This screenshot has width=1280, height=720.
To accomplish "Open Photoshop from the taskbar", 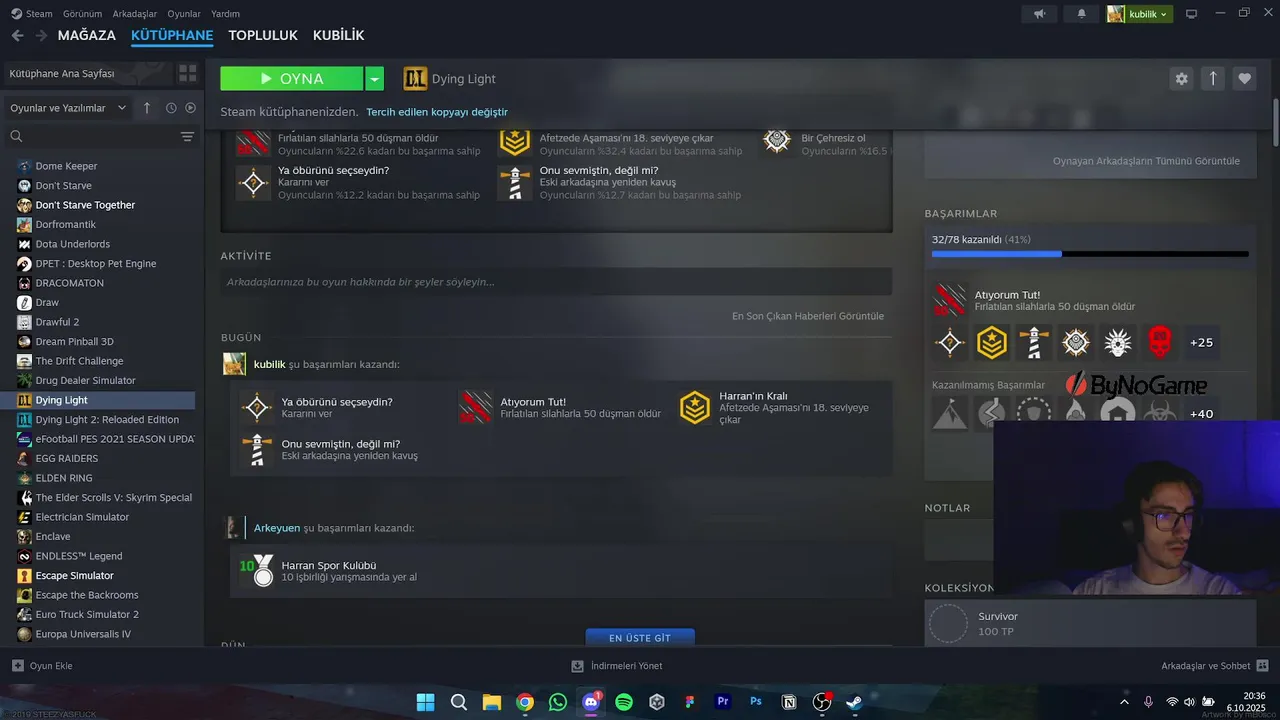I will 756,702.
